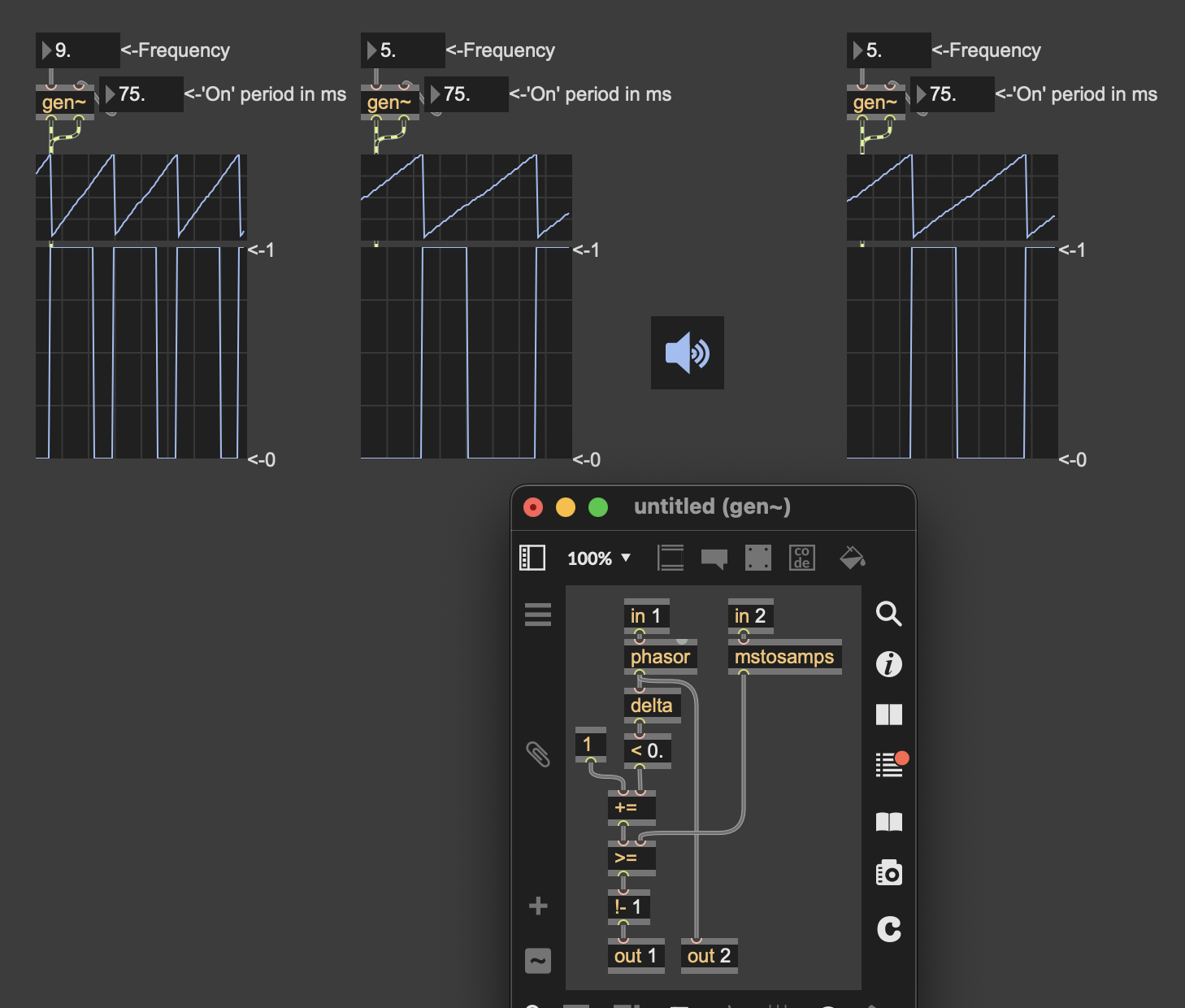Click the comment bubble toolbar icon
The width and height of the screenshot is (1185, 1008).
click(x=714, y=558)
